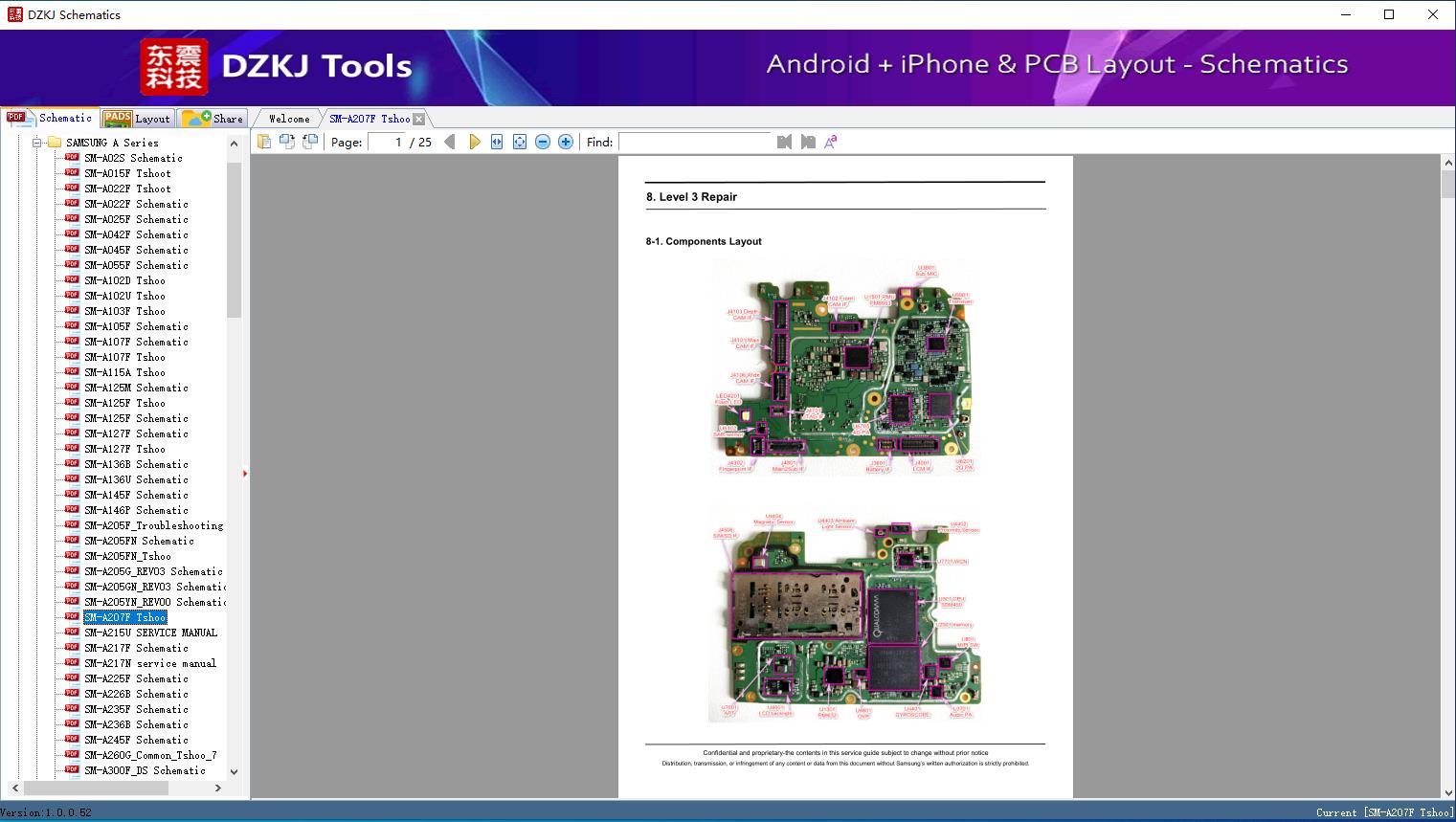The height and width of the screenshot is (822, 1456).
Task: Go to the previous page with the left arrow
Action: (450, 142)
